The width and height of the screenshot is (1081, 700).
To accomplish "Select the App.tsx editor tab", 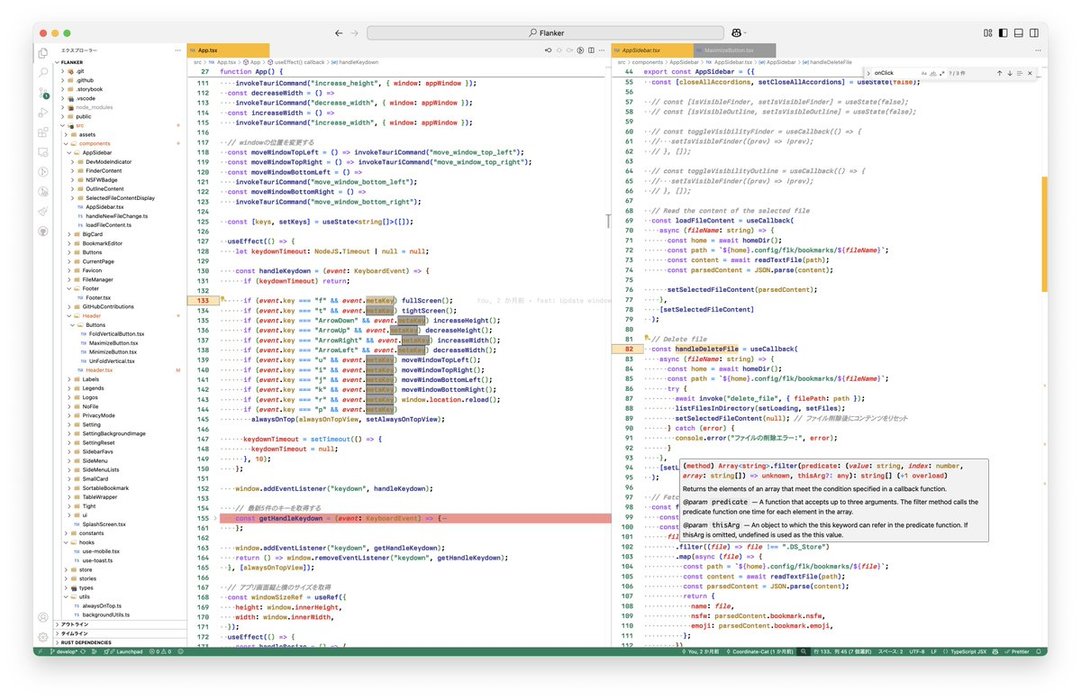I will pyautogui.click(x=208, y=50).
